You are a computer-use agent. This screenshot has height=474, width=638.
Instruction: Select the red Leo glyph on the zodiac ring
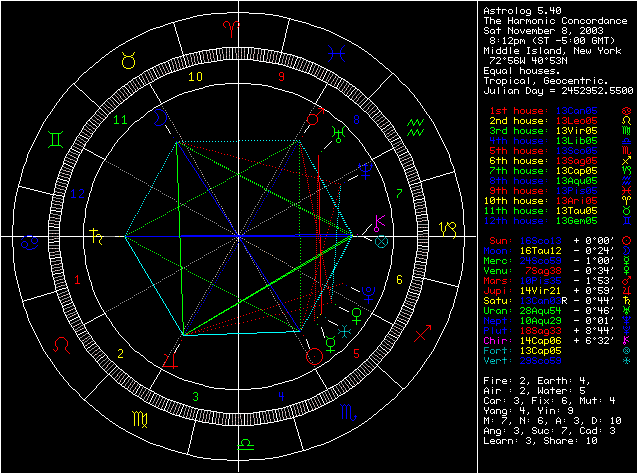(x=61, y=345)
